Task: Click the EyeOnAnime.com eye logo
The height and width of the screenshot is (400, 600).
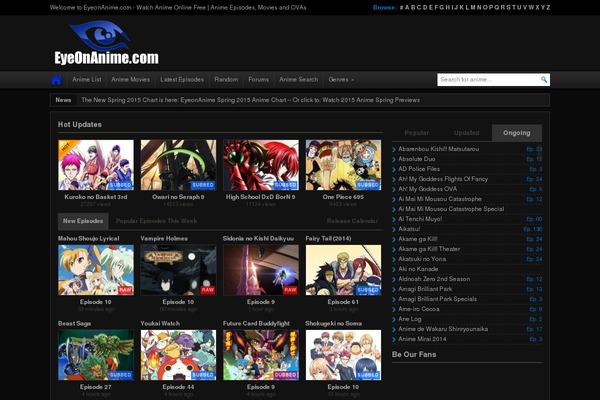Action: pos(106,43)
